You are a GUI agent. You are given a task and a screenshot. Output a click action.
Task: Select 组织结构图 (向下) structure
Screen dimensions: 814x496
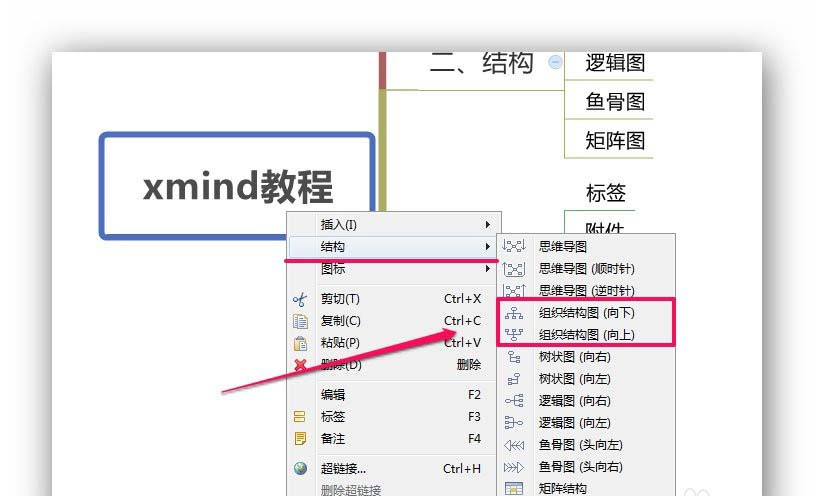[x=587, y=313]
